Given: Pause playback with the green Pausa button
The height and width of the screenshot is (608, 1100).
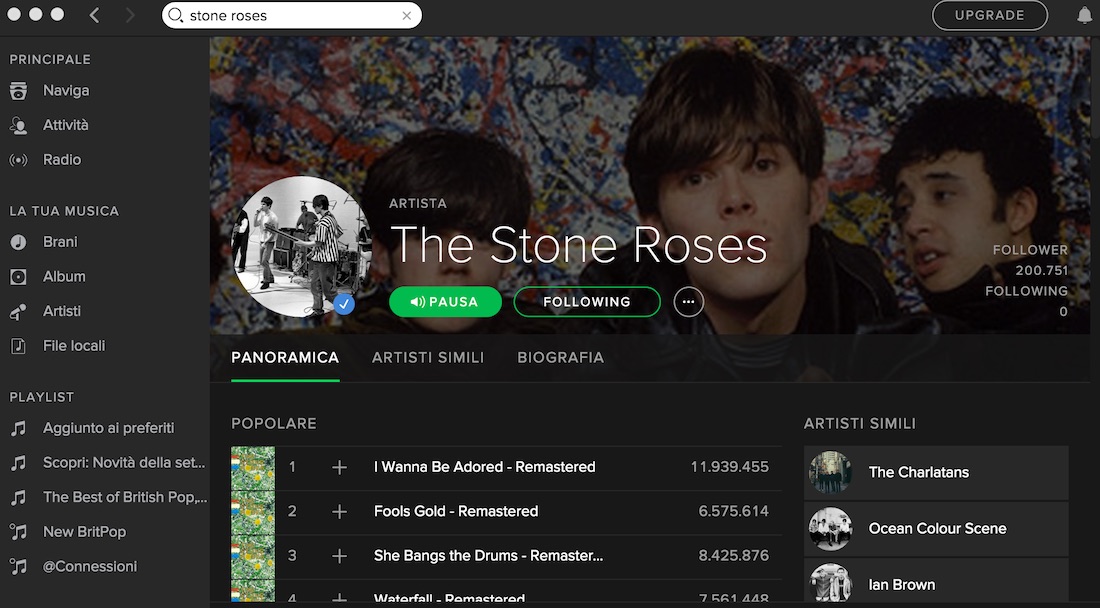Looking at the screenshot, I should [445, 301].
